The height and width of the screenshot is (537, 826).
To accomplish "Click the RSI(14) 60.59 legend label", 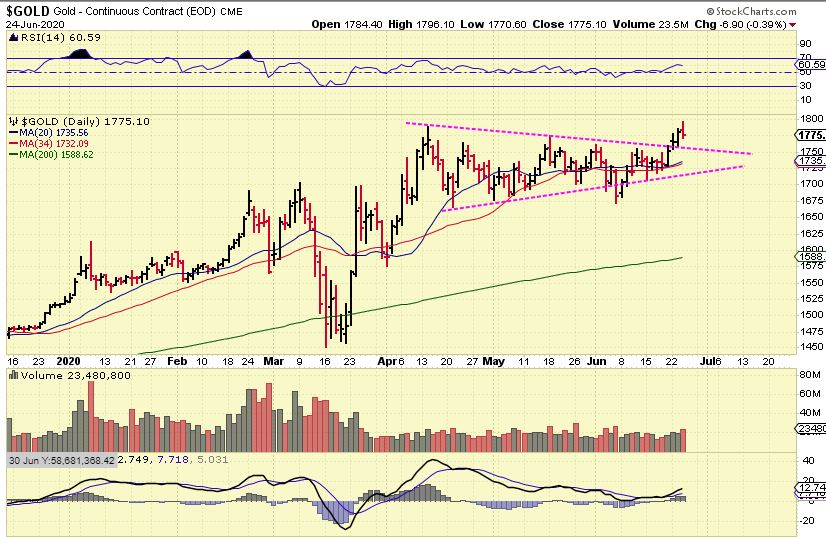I will [61, 37].
